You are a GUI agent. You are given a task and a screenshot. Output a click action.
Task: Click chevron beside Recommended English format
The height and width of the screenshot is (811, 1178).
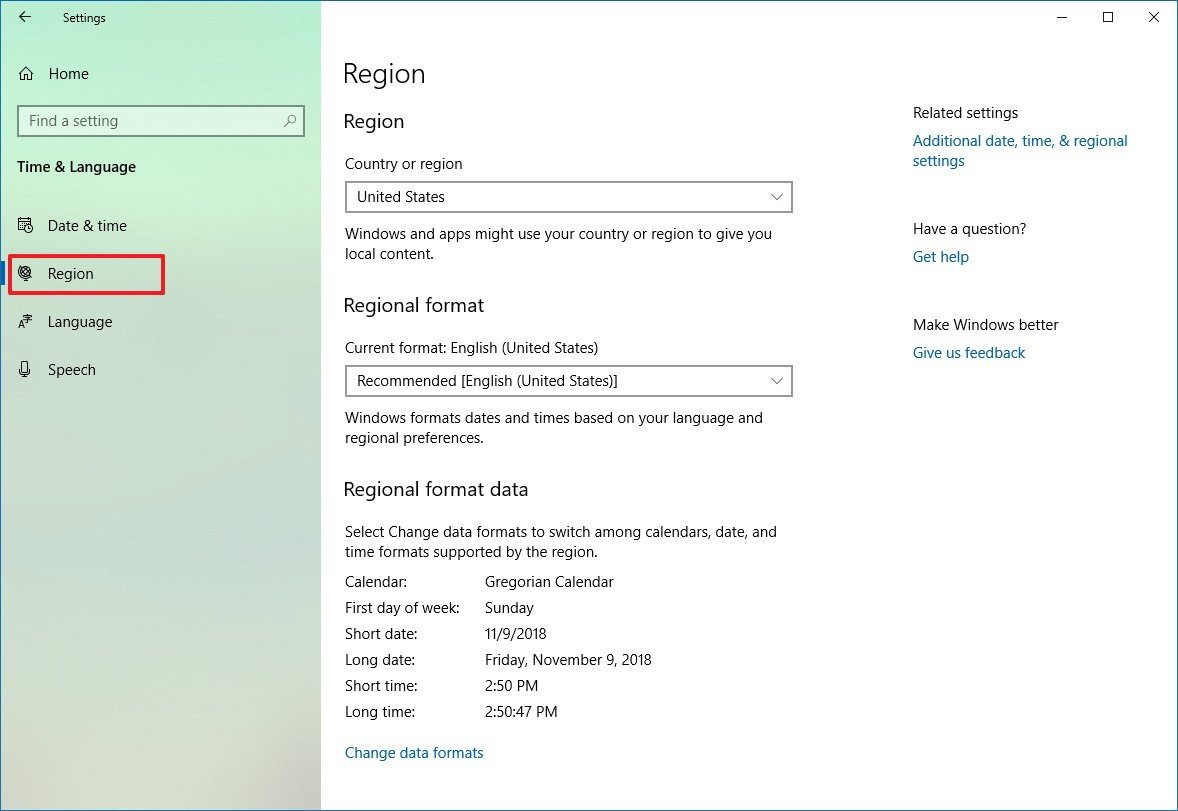tap(776, 381)
